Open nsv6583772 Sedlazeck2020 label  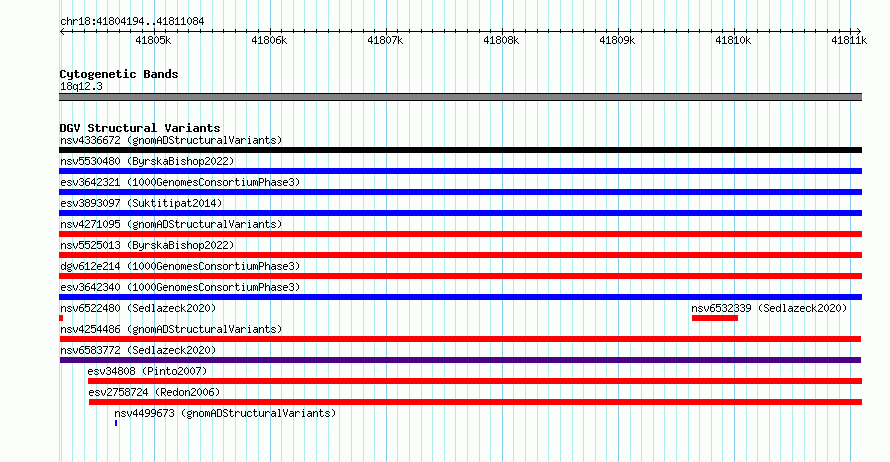(x=138, y=350)
